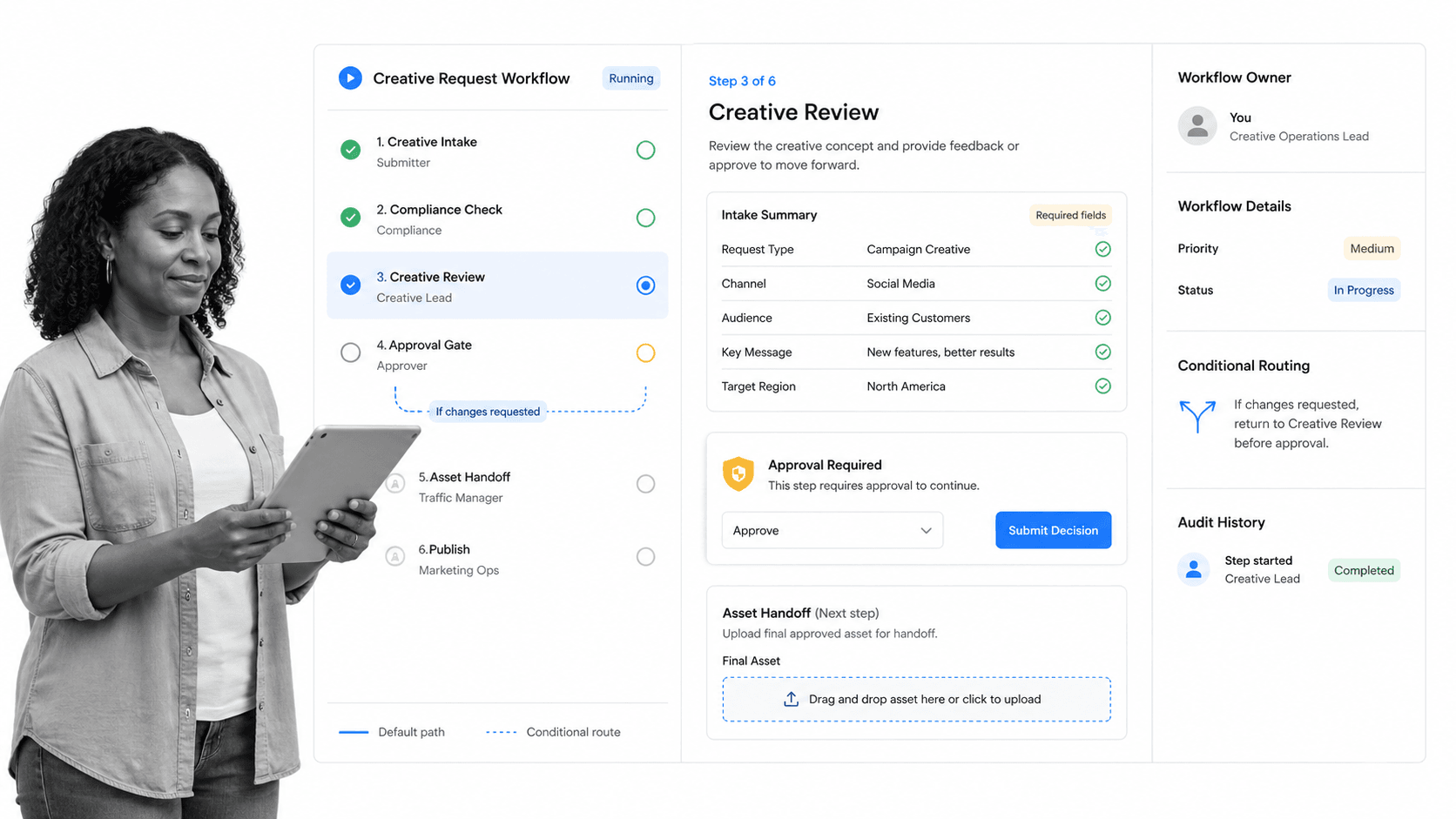Click the check icon in Audience row
The height and width of the screenshot is (819, 1456).
1102,318
